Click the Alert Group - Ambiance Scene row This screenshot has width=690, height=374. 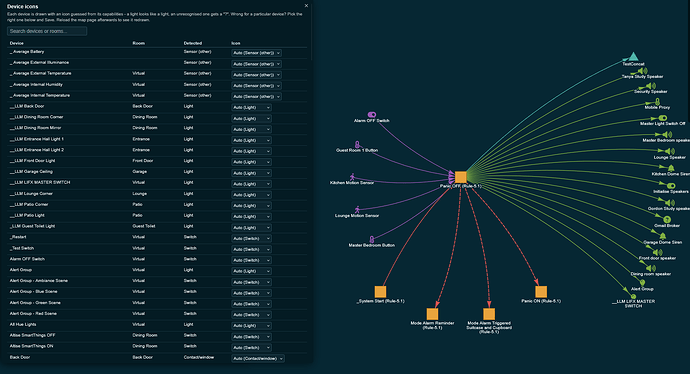coord(157,281)
